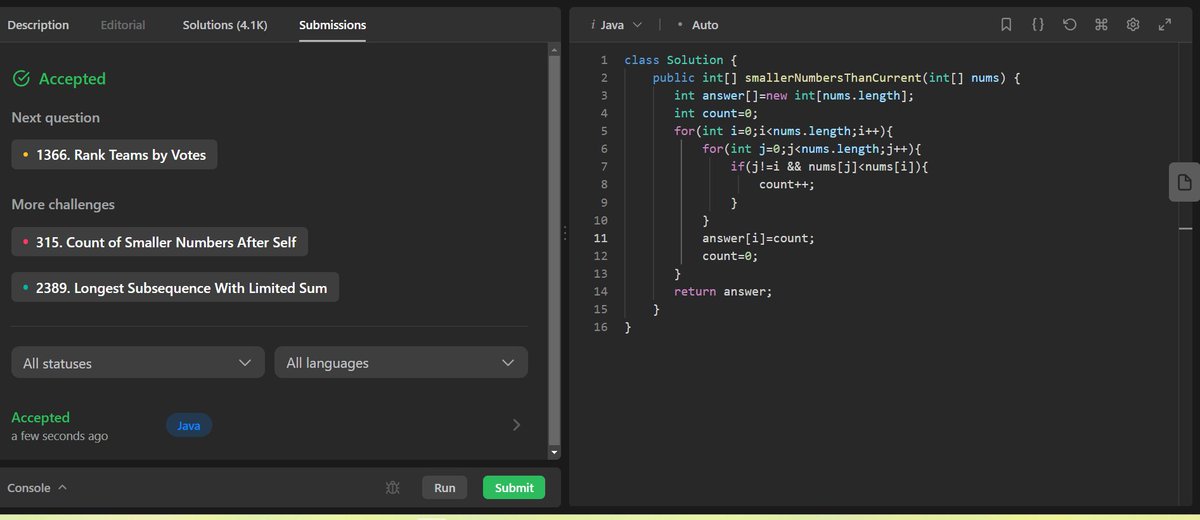Open challenge 315. Count of Smaller Numbers After Self
The height and width of the screenshot is (520, 1200).
[160, 242]
